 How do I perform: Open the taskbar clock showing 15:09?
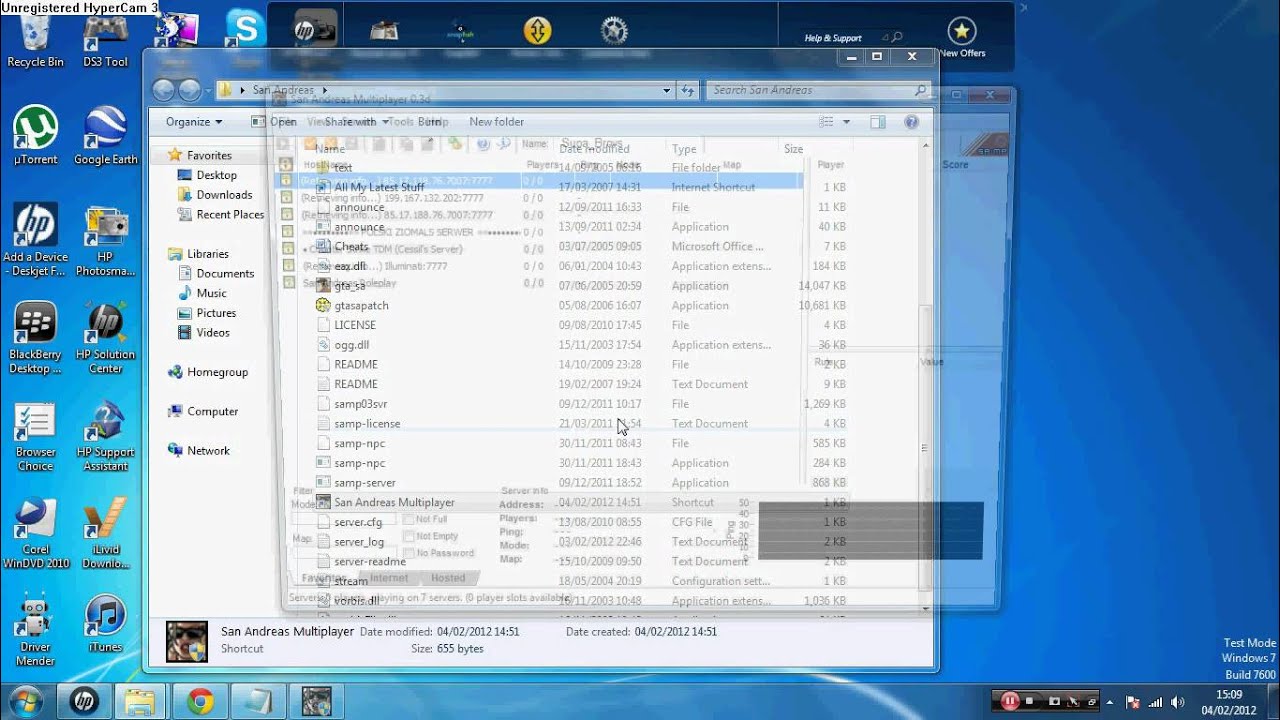(1229, 702)
